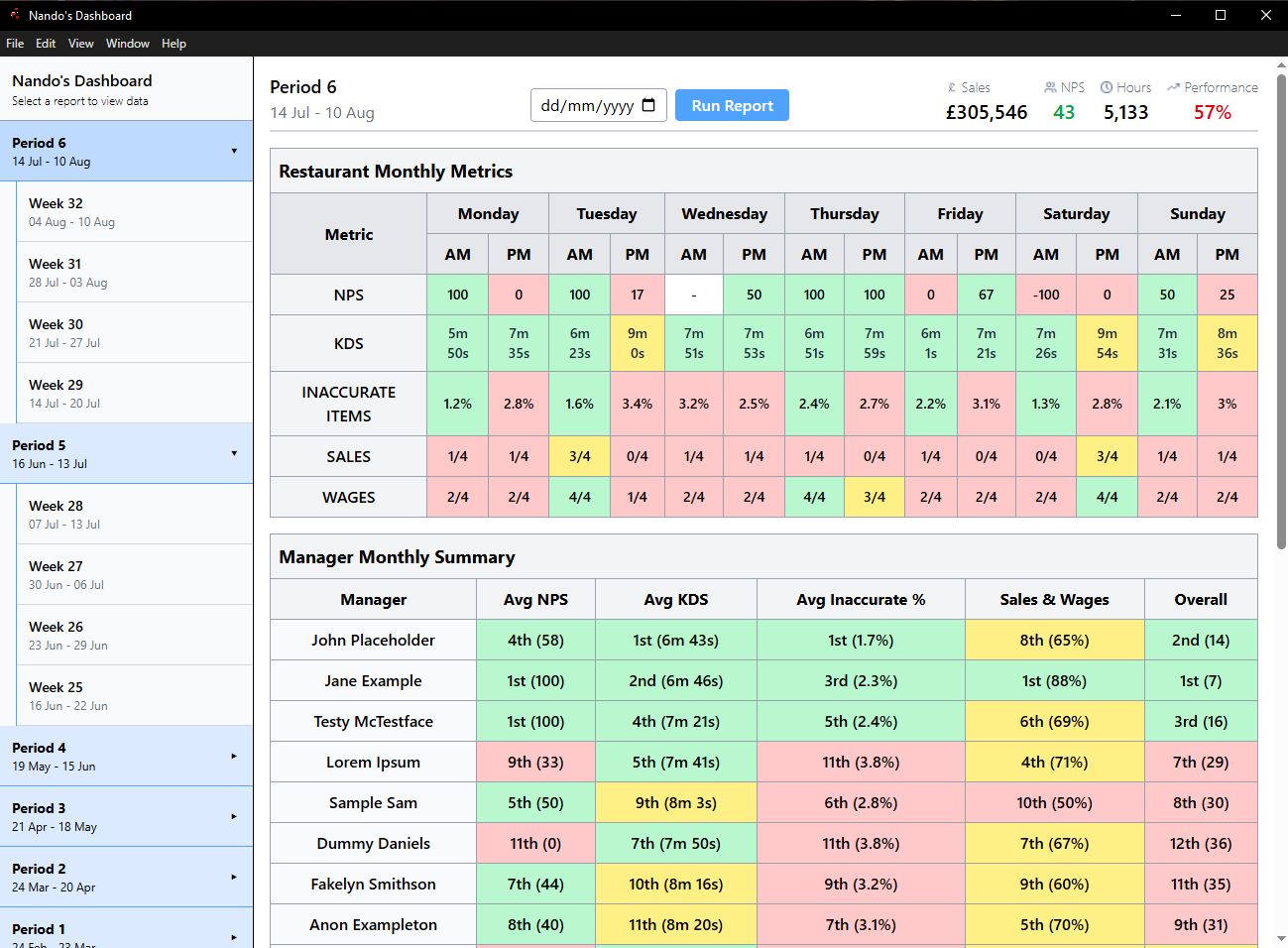Open the File menu
Image resolution: width=1288 pixels, height=948 pixels.
click(15, 44)
